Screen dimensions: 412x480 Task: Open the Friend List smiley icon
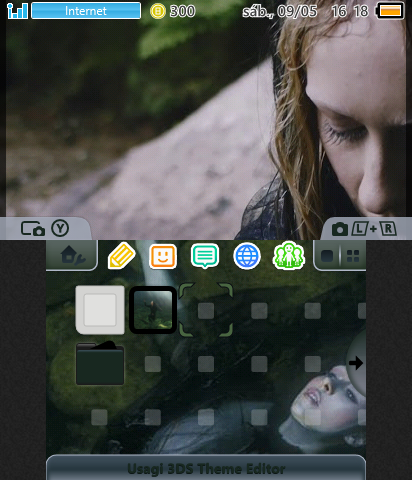click(x=163, y=256)
